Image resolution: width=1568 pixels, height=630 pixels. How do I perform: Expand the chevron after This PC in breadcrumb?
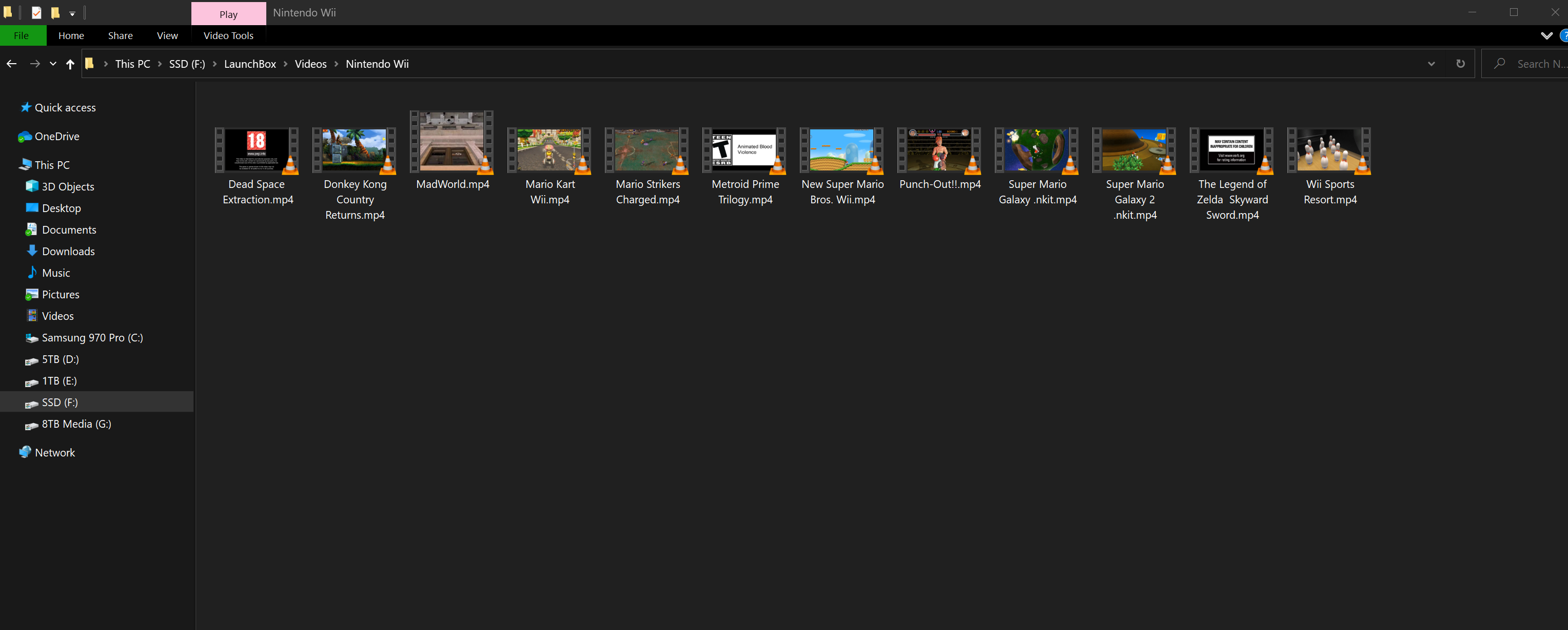pos(160,64)
